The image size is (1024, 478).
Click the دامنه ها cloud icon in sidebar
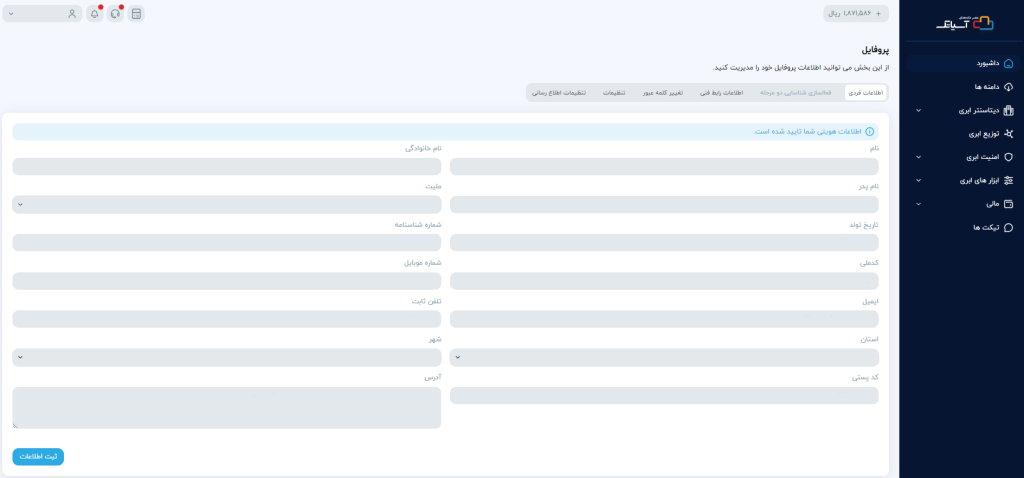tap(1008, 87)
